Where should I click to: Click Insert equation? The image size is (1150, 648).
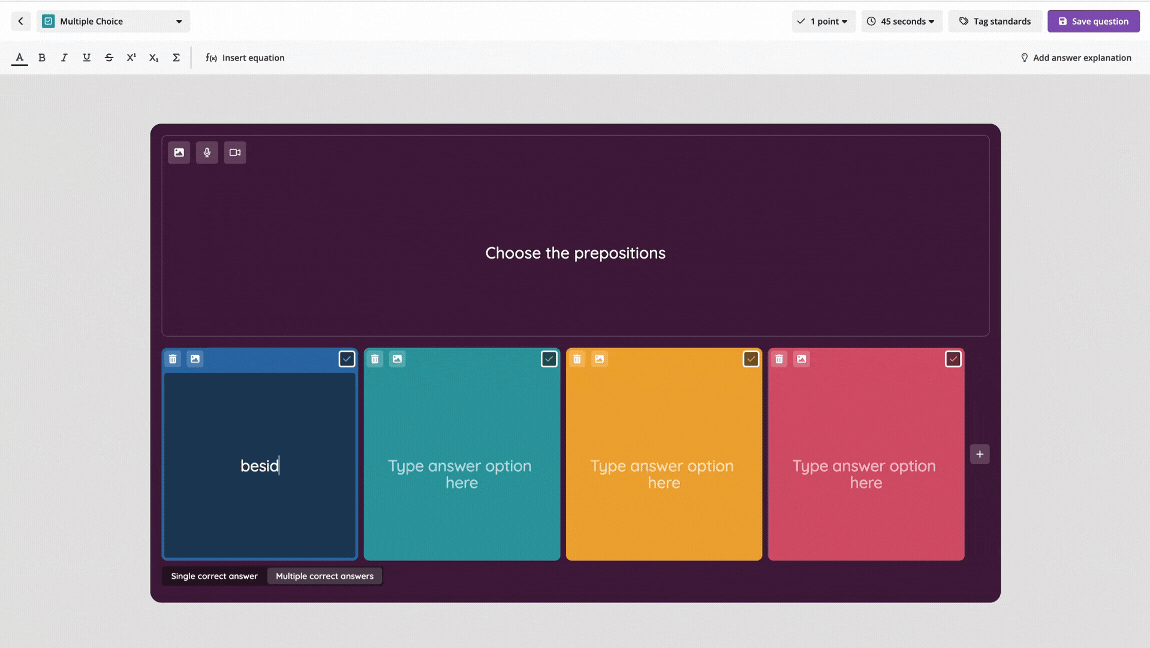[x=245, y=58]
